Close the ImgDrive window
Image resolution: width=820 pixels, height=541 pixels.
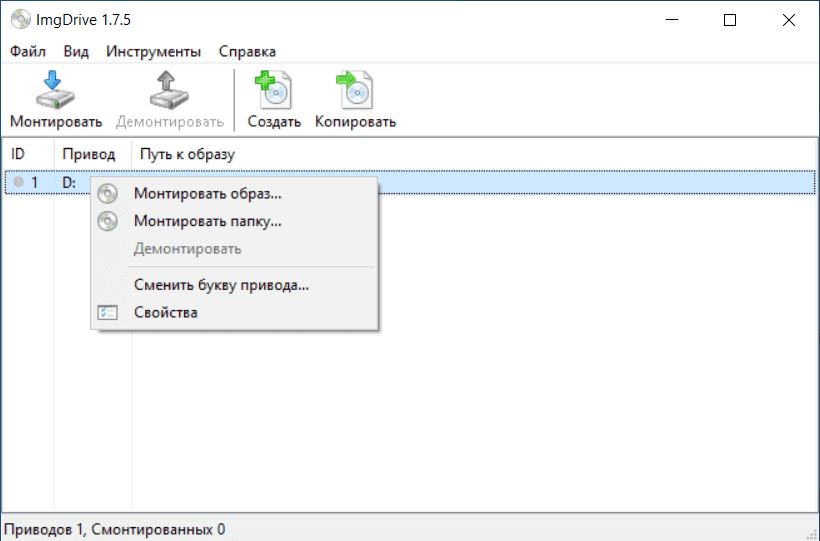point(789,20)
